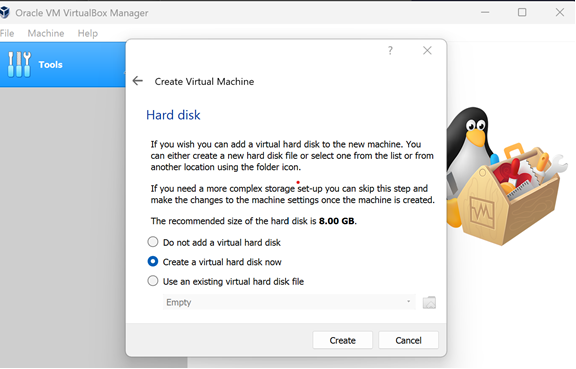Viewport: 576px width, 369px height.
Task: Click the Cancel button
Action: (x=408, y=340)
